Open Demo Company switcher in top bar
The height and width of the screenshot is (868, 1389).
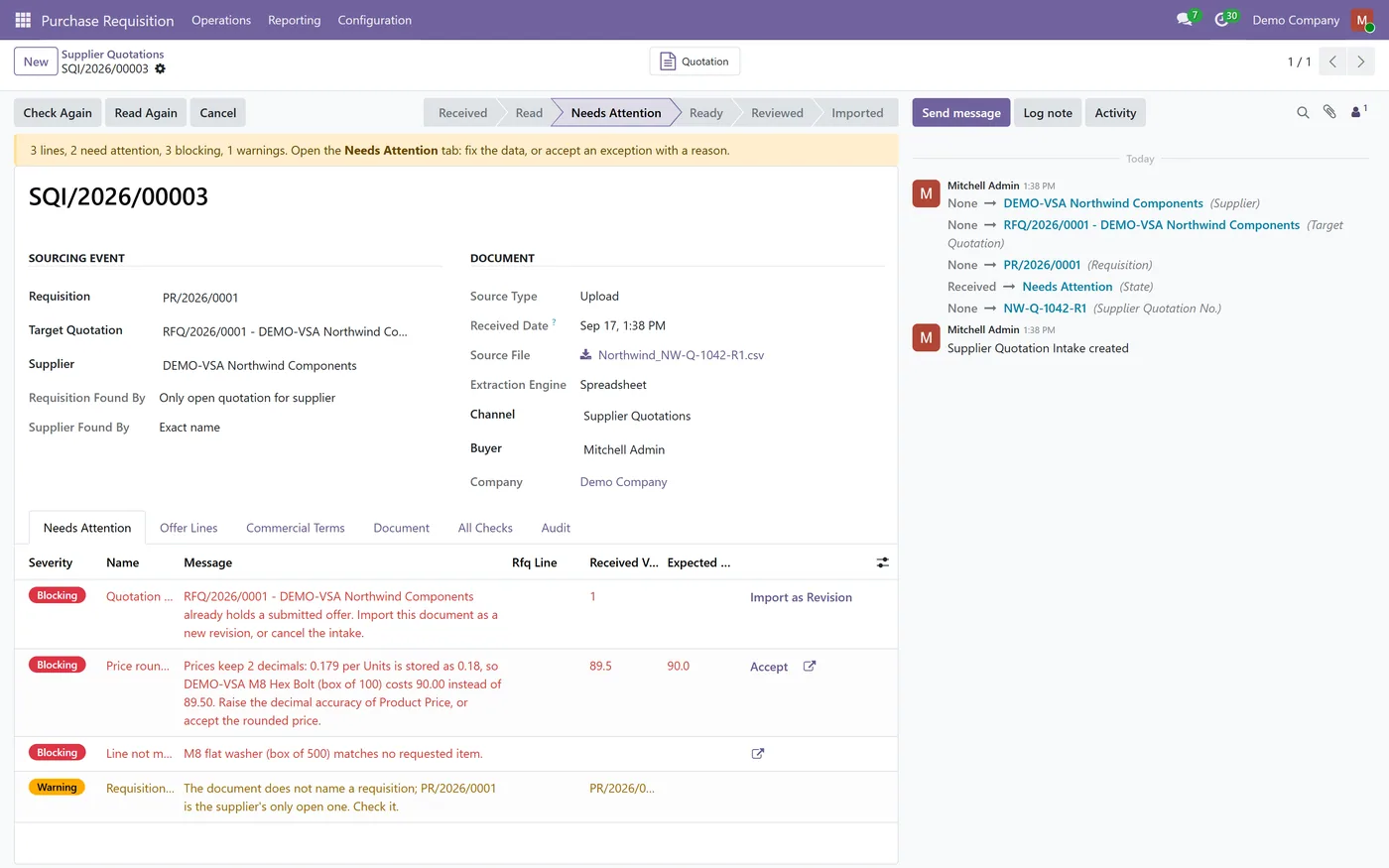[x=1296, y=20]
